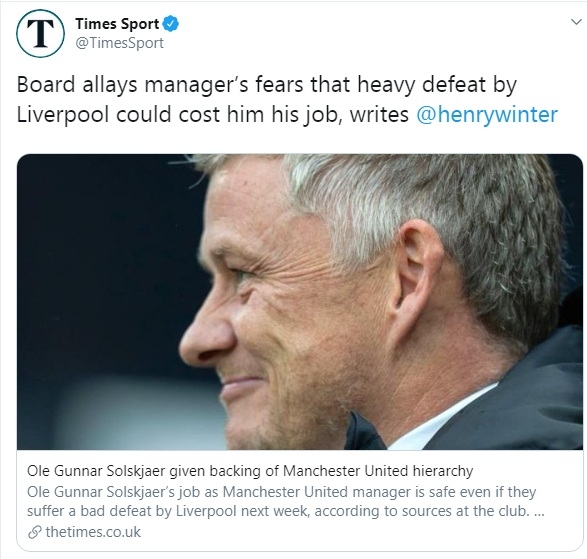Click the word 'writes' before the mention
This screenshot has width=587, height=559.
coord(379,115)
